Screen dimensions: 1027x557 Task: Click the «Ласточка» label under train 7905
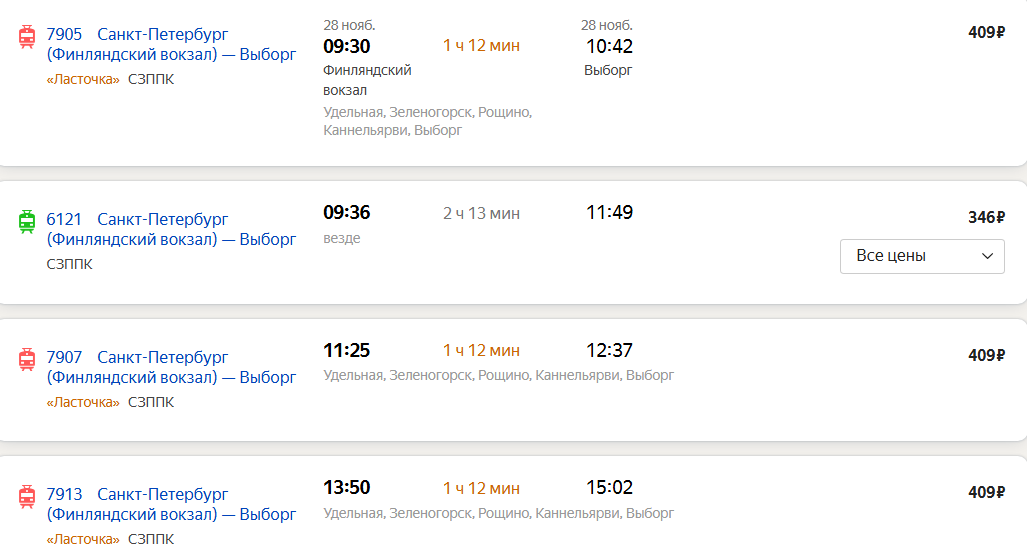tap(83, 79)
